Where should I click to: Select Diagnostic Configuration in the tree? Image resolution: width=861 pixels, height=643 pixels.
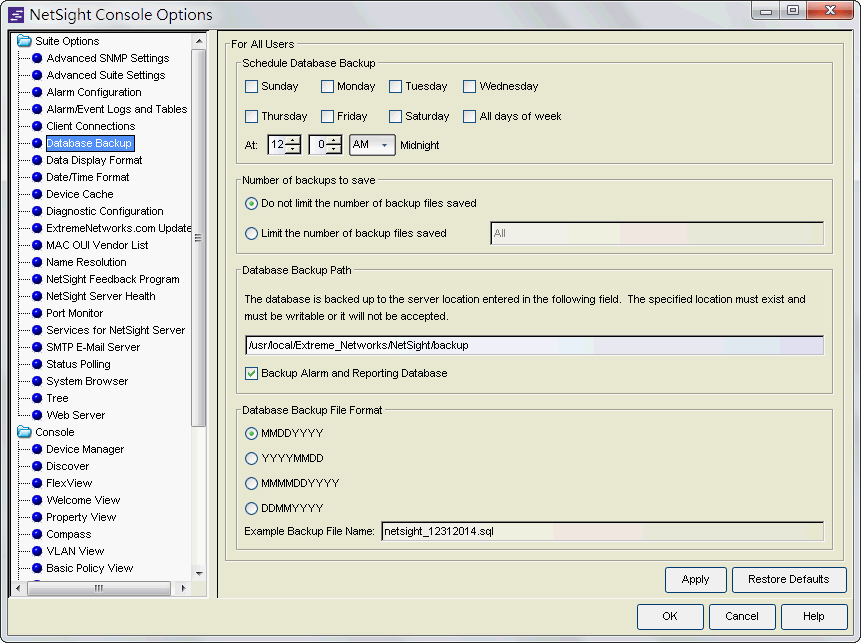point(104,211)
